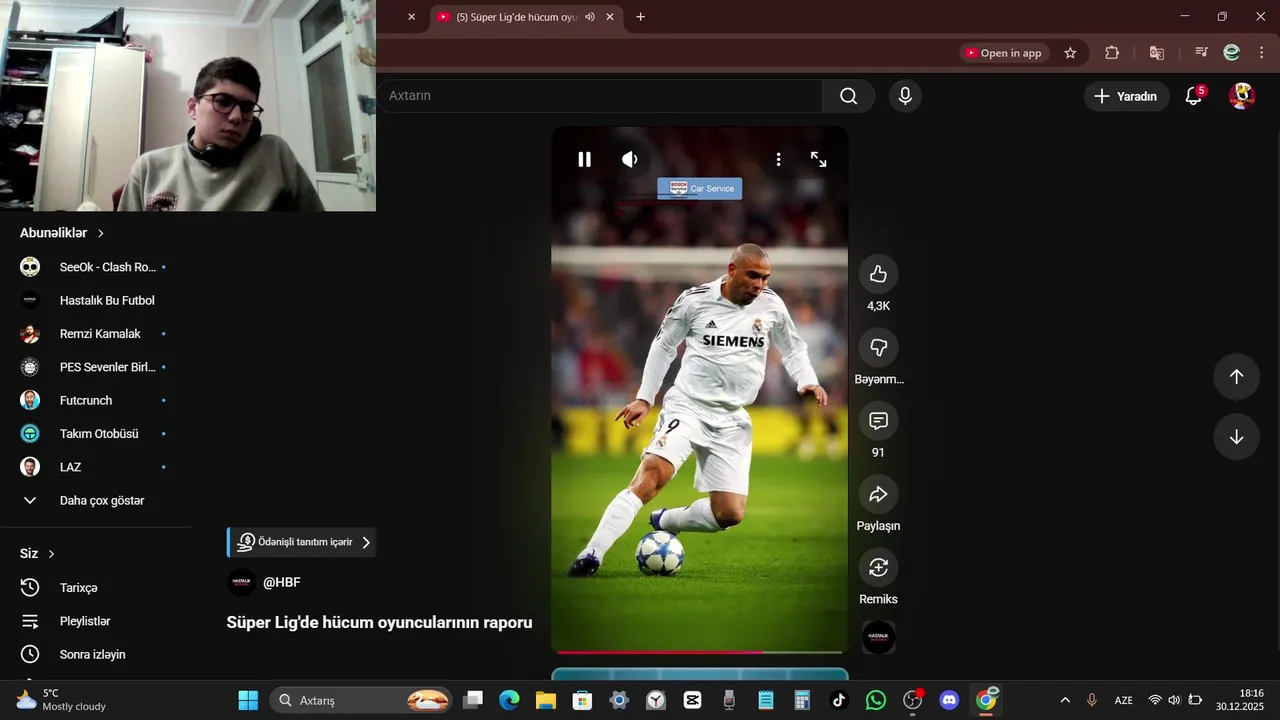Go to the next Short with down arrow
The height and width of the screenshot is (720, 1280).
(1236, 436)
